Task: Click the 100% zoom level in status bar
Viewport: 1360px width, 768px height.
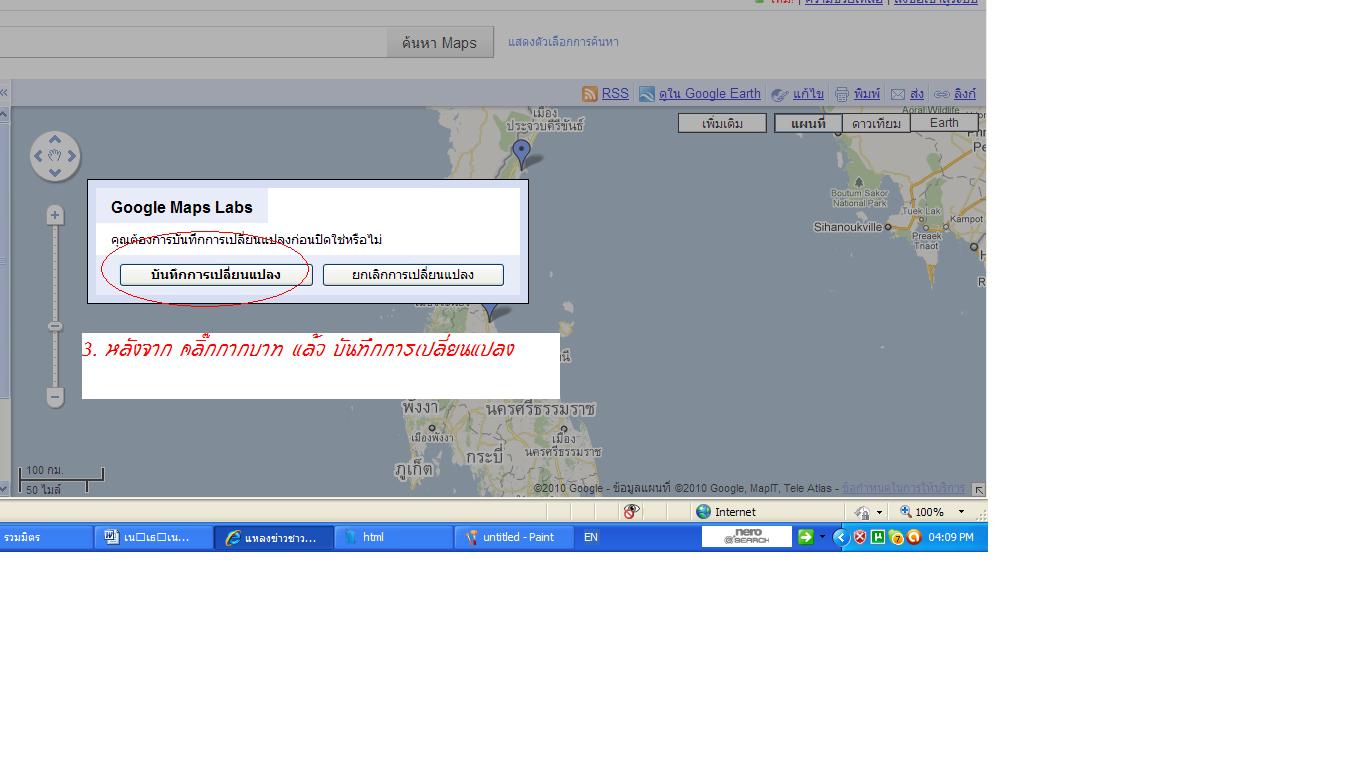Action: [x=929, y=512]
